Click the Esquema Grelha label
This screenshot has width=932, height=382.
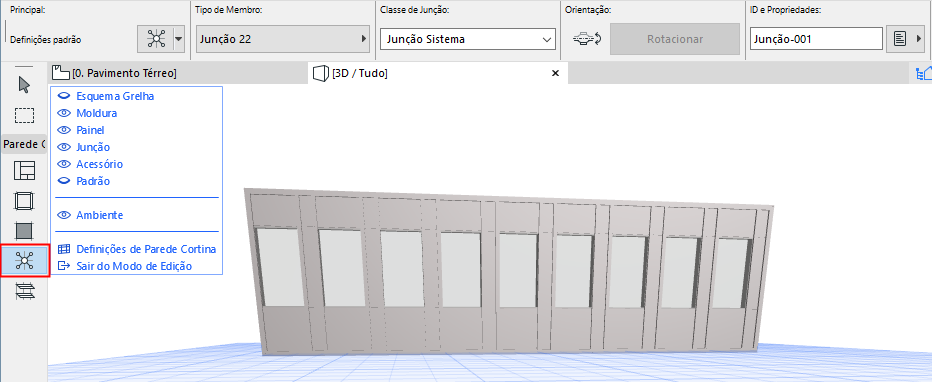115,96
